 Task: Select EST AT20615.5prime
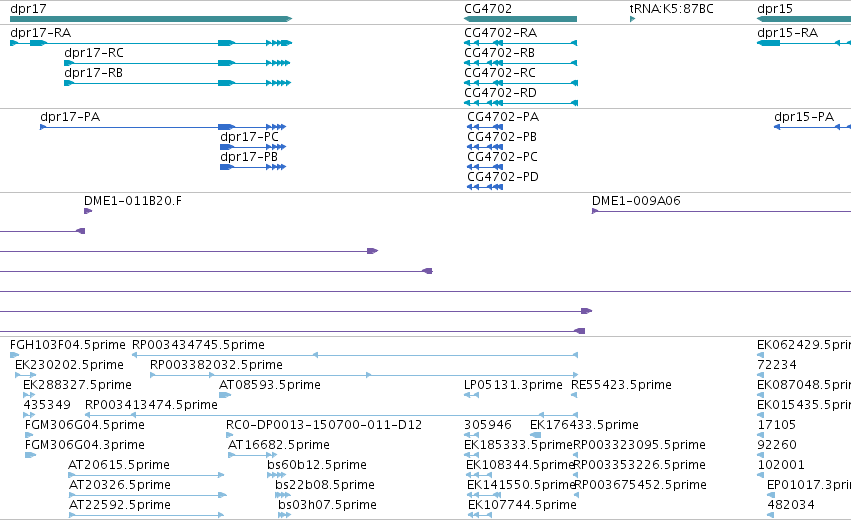(146, 475)
